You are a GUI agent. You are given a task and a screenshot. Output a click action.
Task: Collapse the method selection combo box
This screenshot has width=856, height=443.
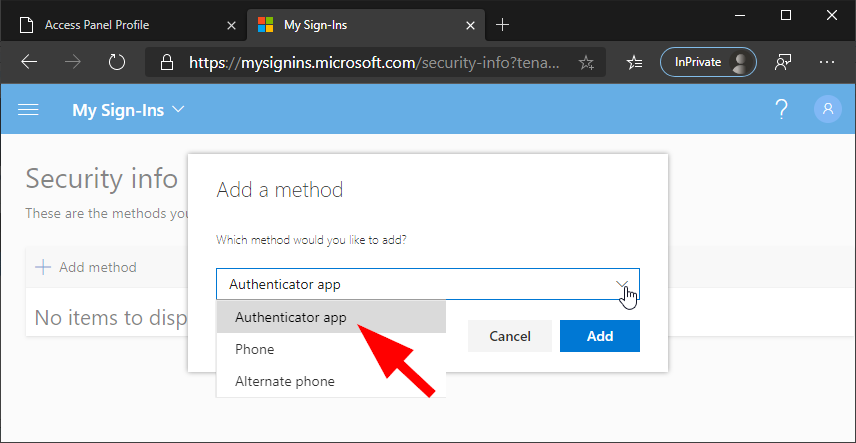coord(624,284)
